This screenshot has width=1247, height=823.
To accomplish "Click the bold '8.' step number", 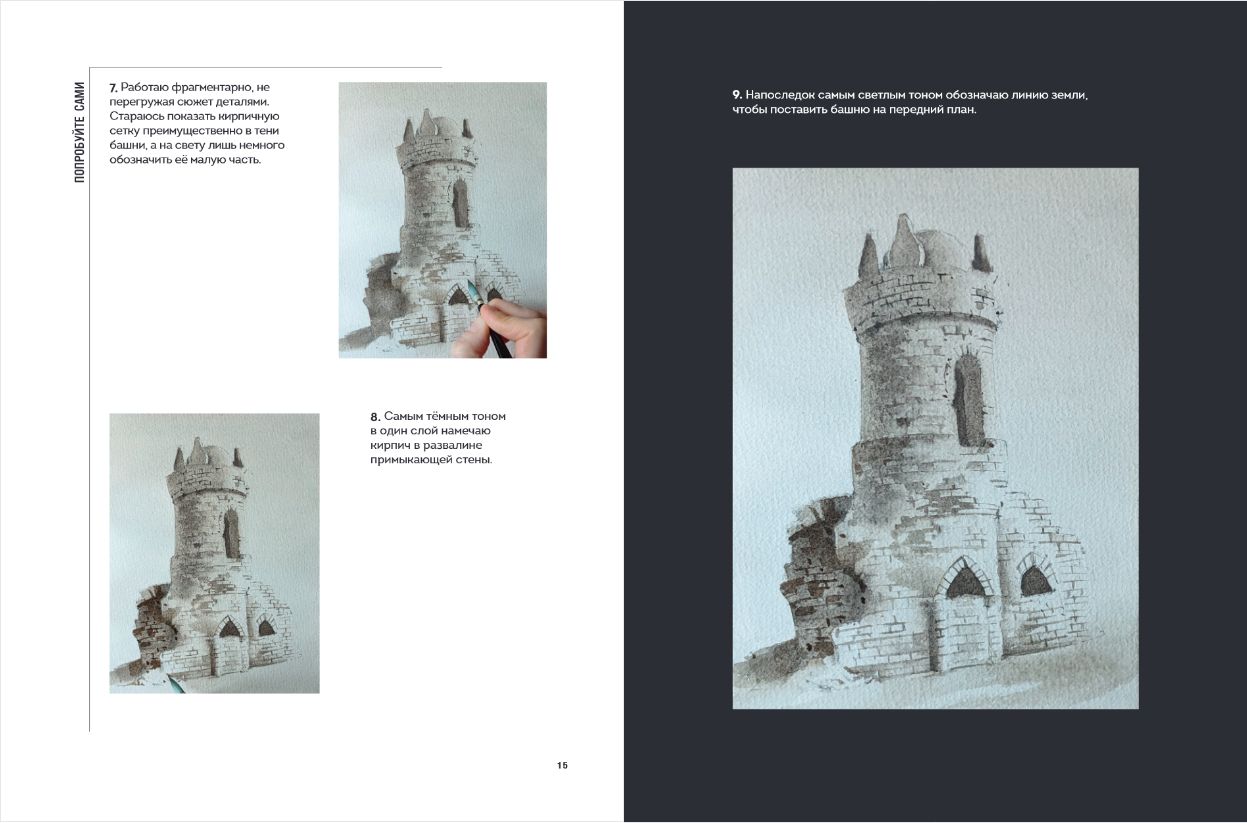I will point(375,417).
